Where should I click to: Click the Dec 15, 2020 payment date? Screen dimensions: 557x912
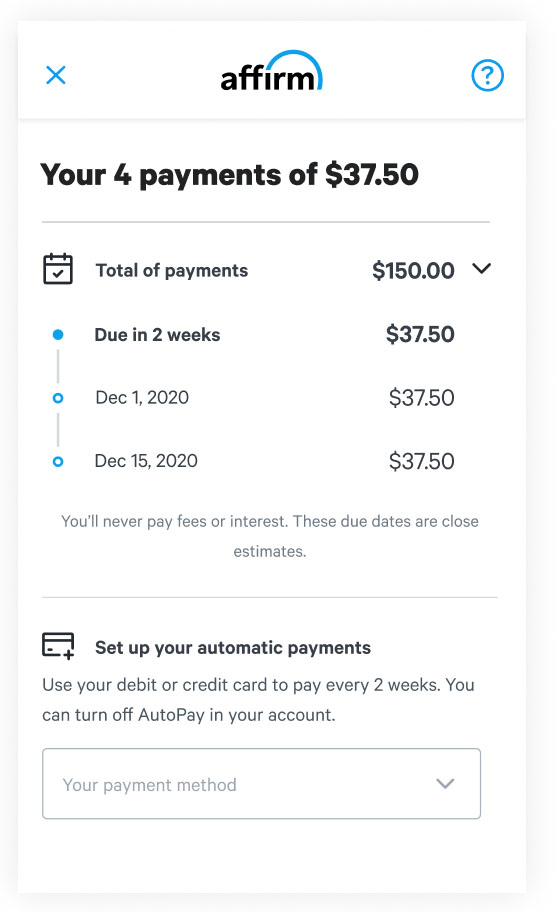tap(146, 461)
